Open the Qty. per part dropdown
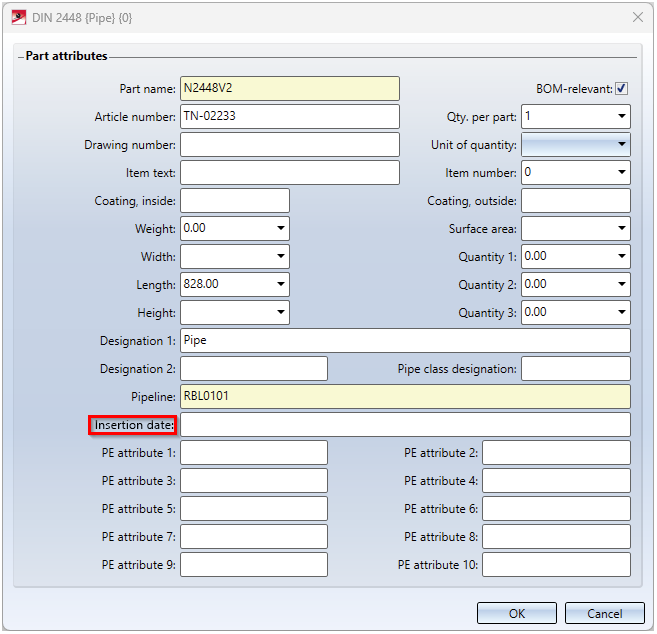This screenshot has width=657, height=634. [622, 116]
